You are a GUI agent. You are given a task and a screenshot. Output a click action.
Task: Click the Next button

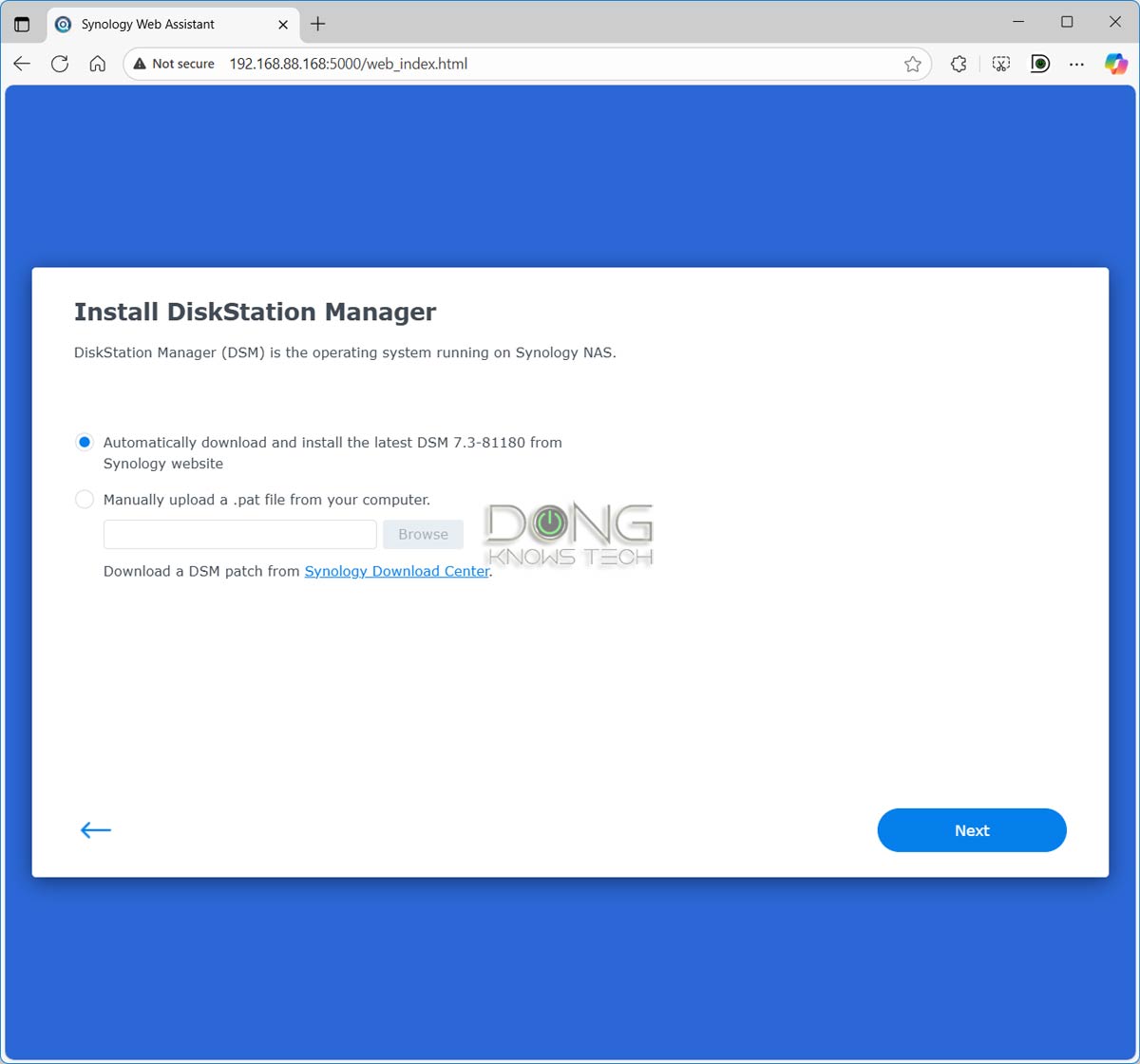[x=971, y=829]
